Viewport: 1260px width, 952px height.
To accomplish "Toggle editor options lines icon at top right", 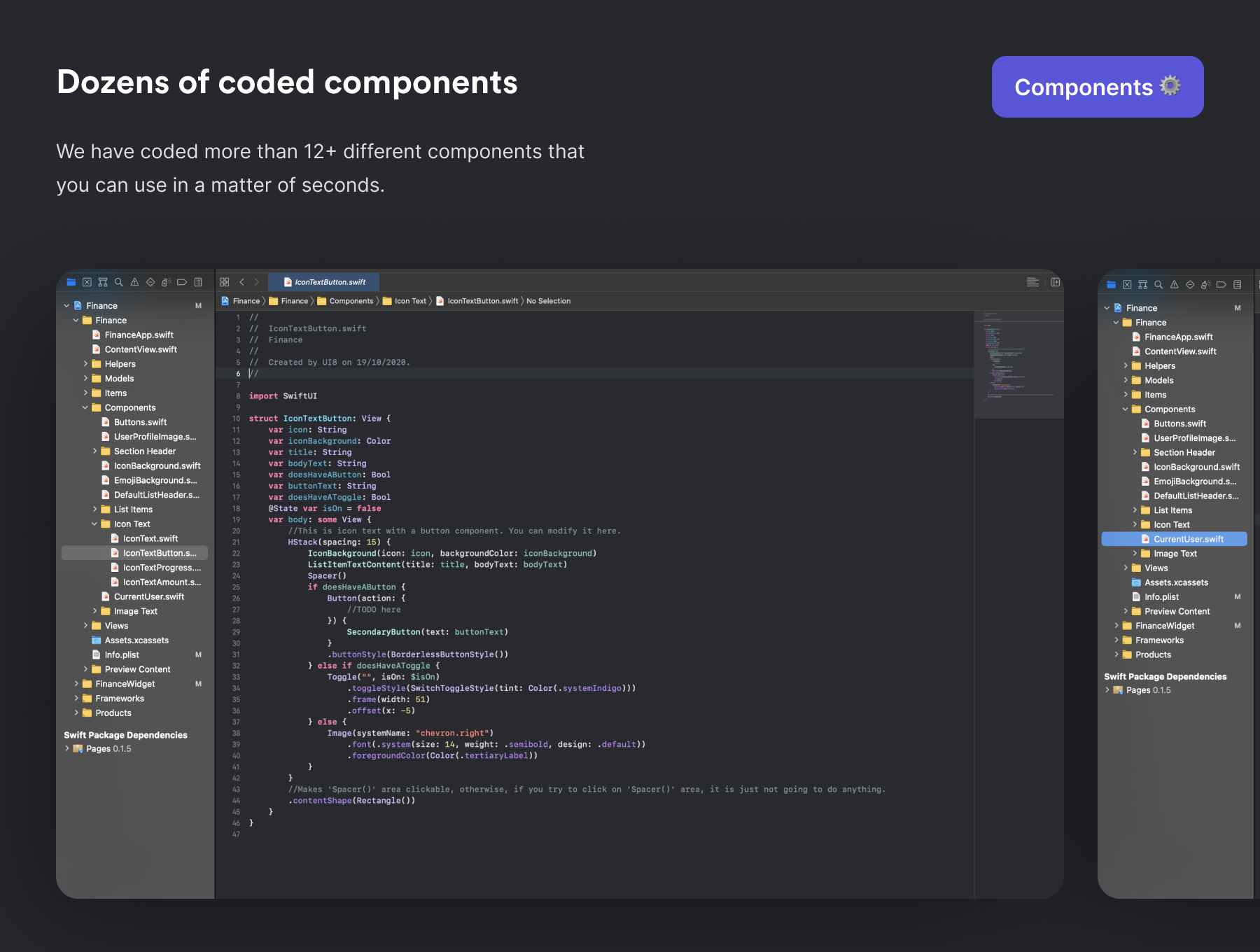I will (x=1032, y=282).
